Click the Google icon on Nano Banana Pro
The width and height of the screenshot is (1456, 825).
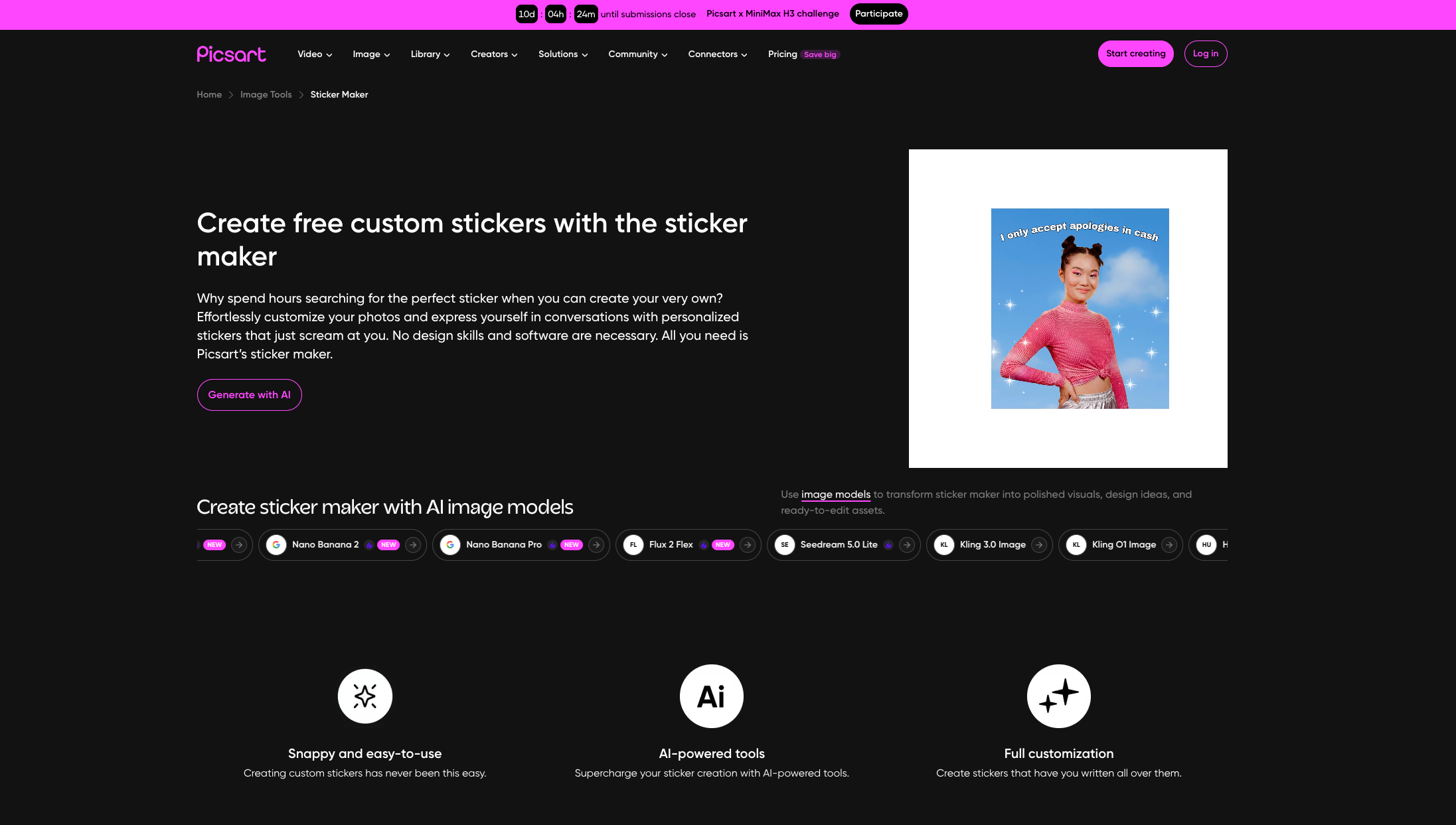click(x=450, y=545)
